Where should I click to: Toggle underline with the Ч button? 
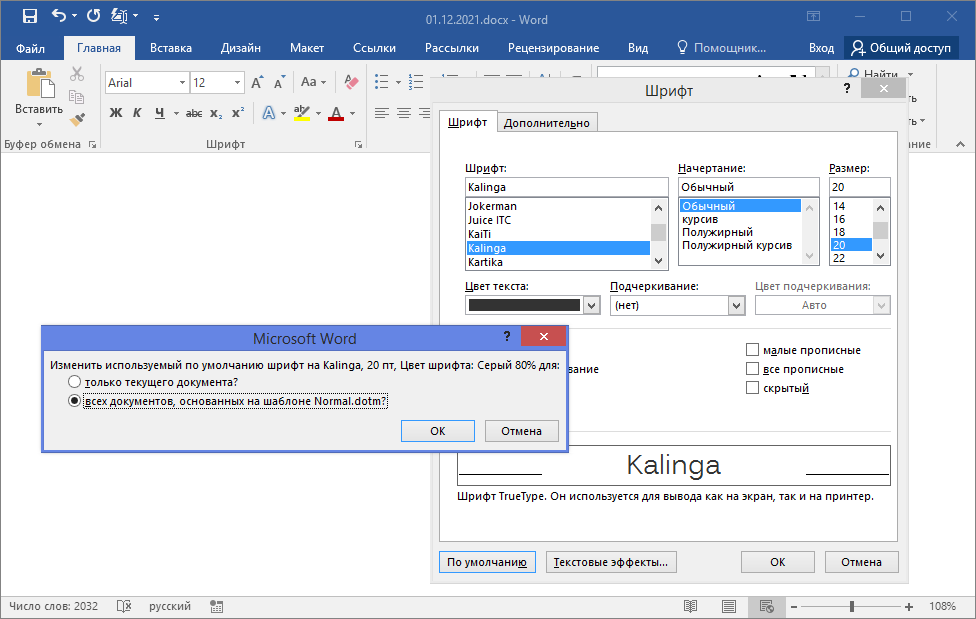[160, 113]
